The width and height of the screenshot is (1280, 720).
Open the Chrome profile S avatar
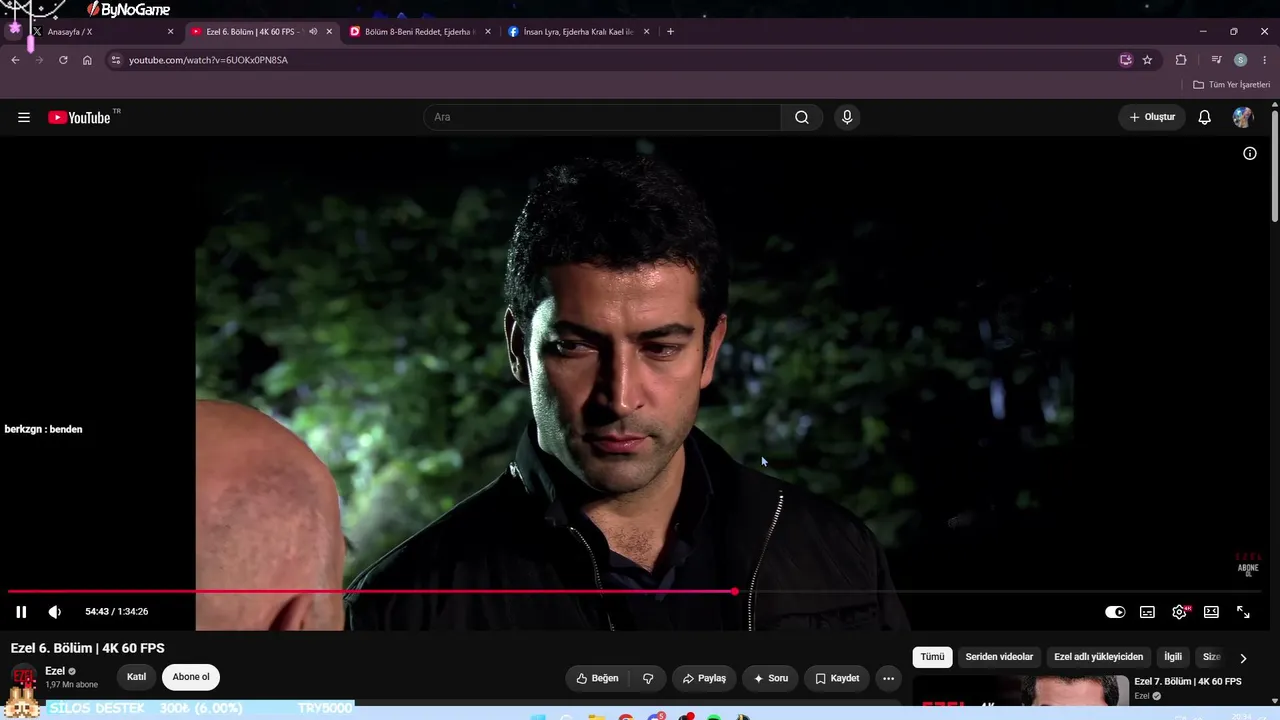pos(1241,60)
